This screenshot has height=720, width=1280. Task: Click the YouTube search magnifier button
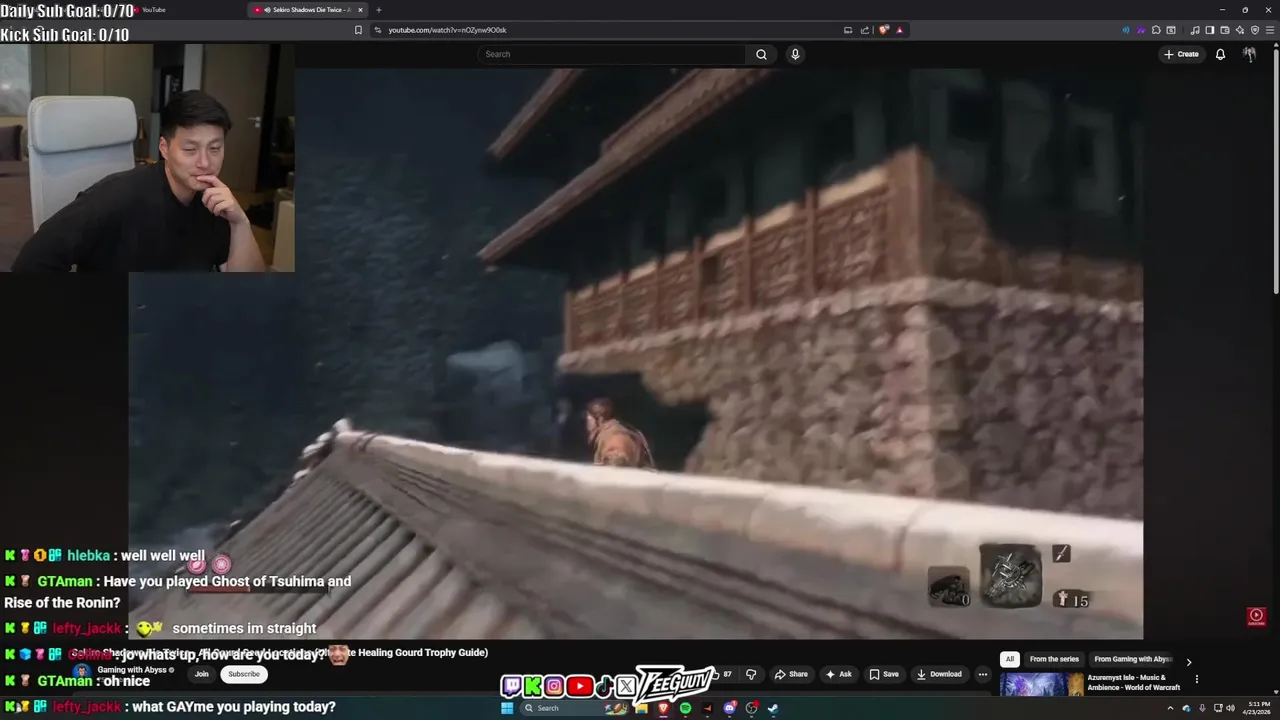coord(761,54)
